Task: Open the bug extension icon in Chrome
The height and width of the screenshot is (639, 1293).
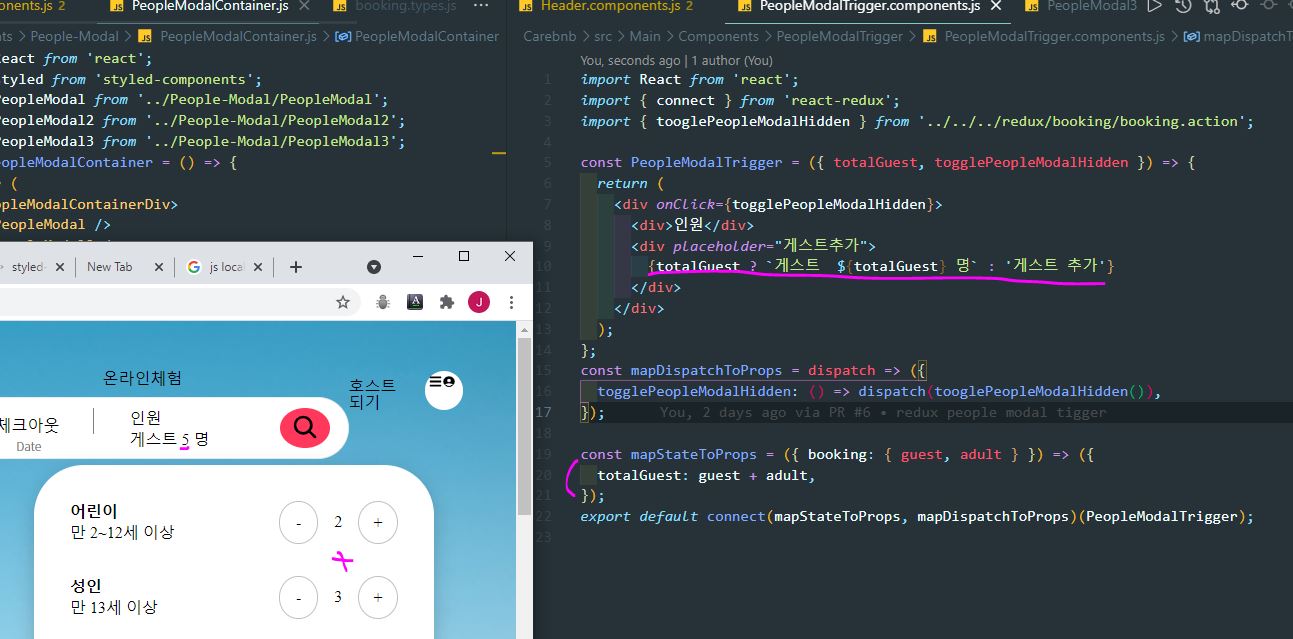Action: [383, 302]
